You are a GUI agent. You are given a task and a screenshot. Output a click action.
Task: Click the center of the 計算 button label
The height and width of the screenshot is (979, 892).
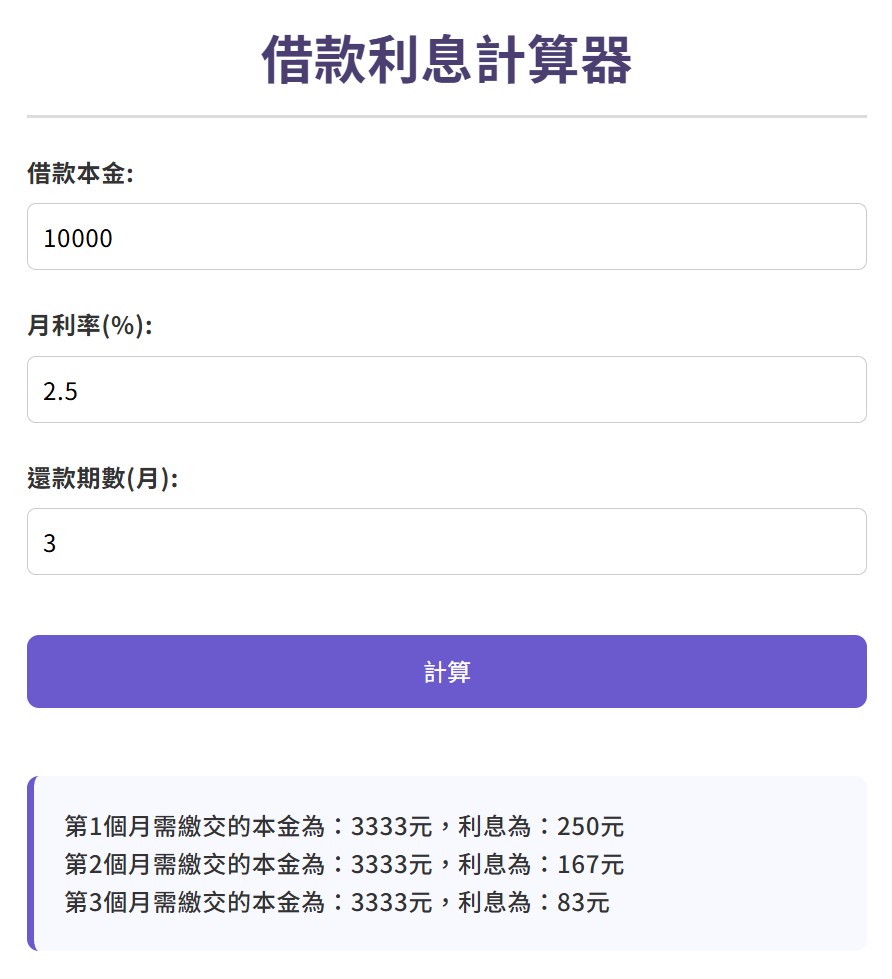point(446,671)
